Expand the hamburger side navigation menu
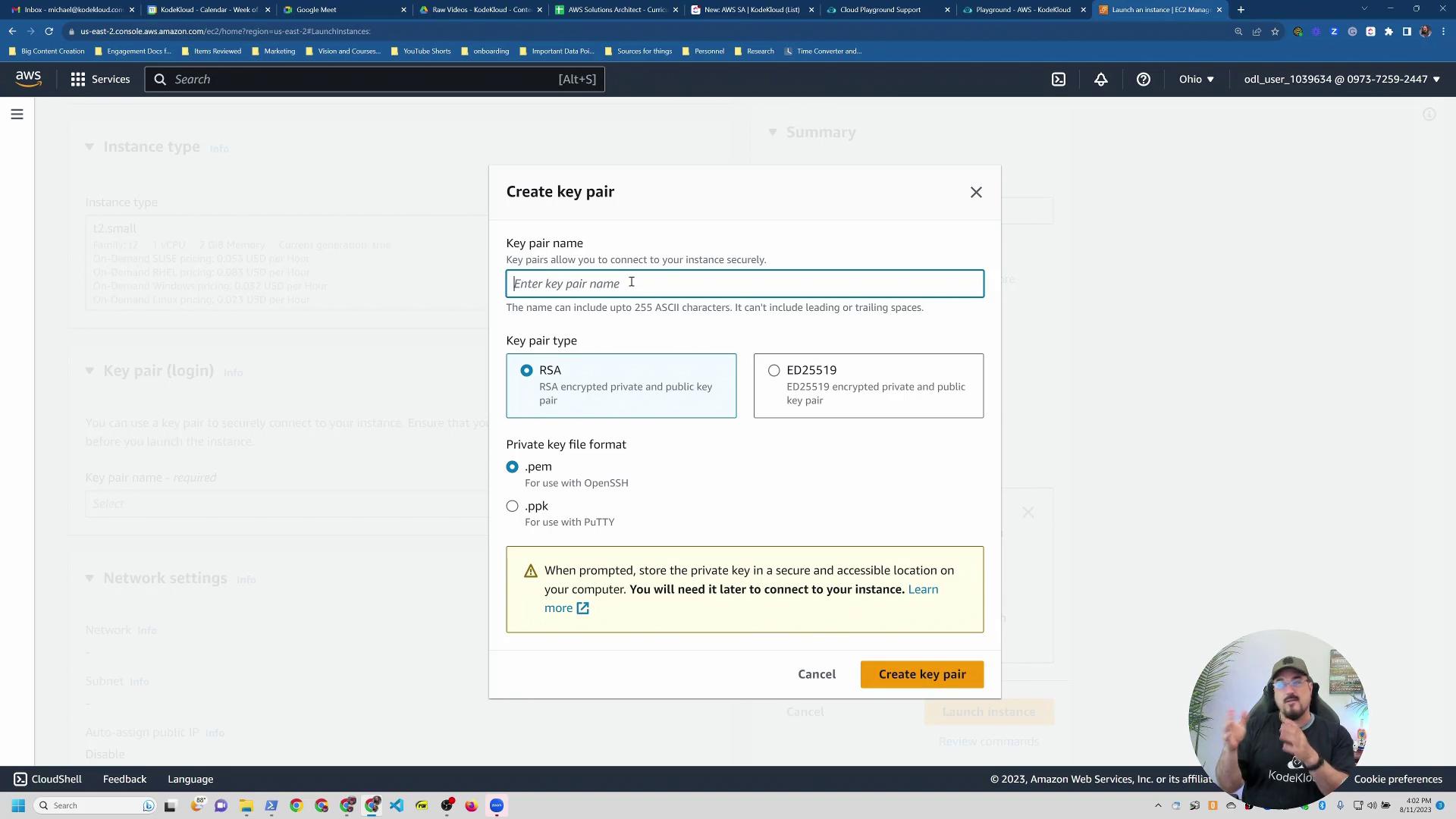1456x819 pixels. tap(17, 115)
